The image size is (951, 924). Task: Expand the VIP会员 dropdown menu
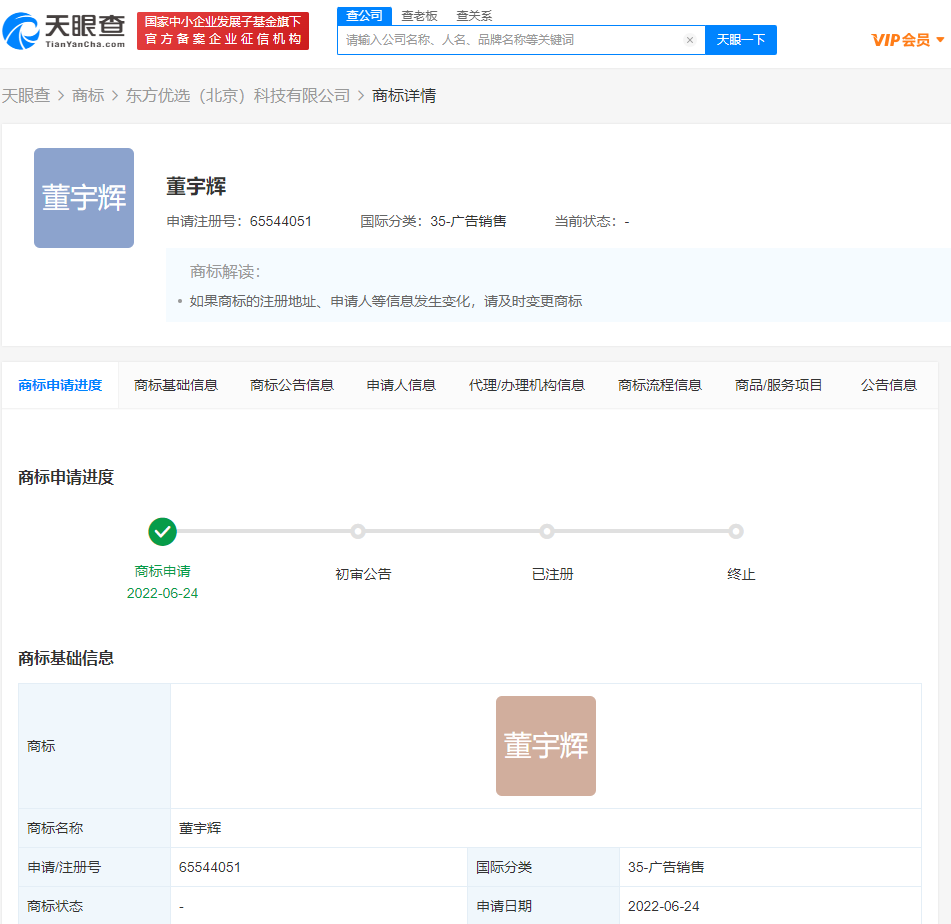click(907, 40)
